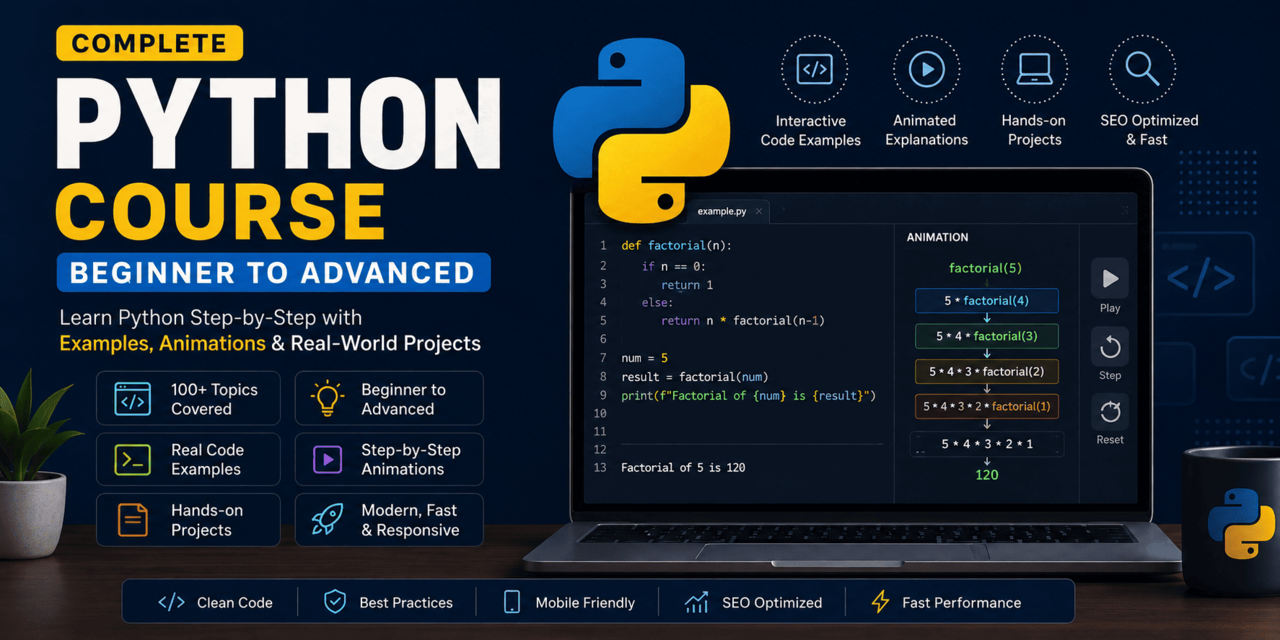Click the Mobile Friendly phone icon
This screenshot has width=1280, height=640.
point(512,602)
